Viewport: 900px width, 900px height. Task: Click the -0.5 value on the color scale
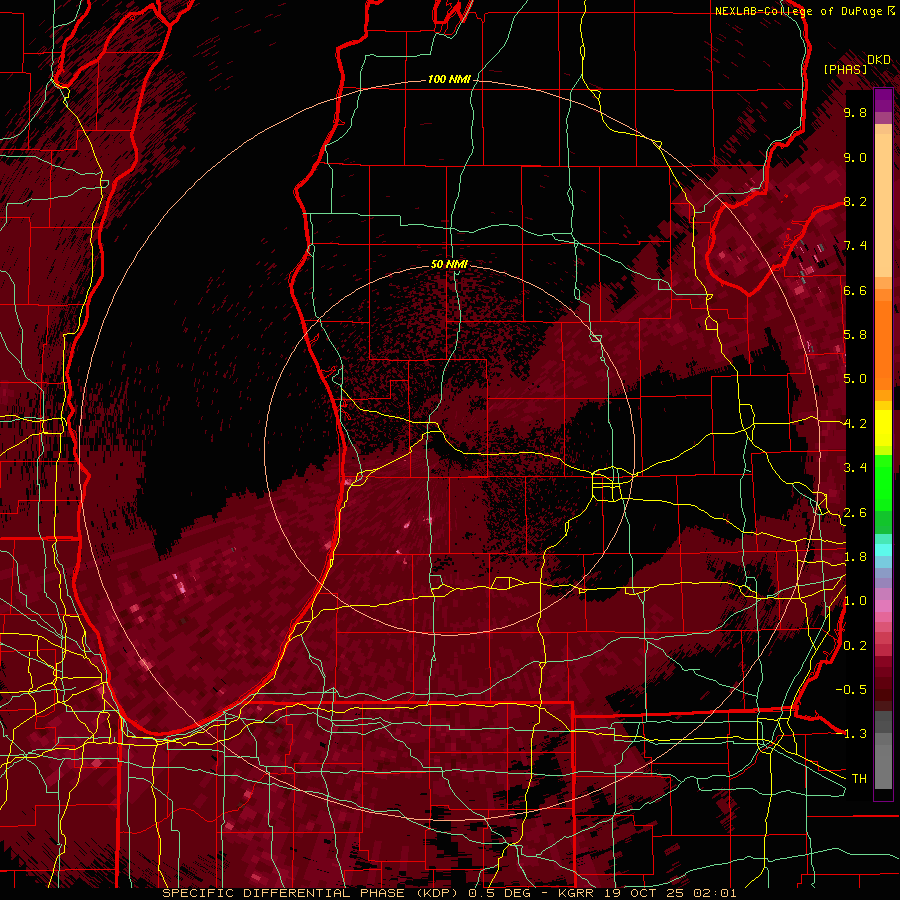pos(851,690)
